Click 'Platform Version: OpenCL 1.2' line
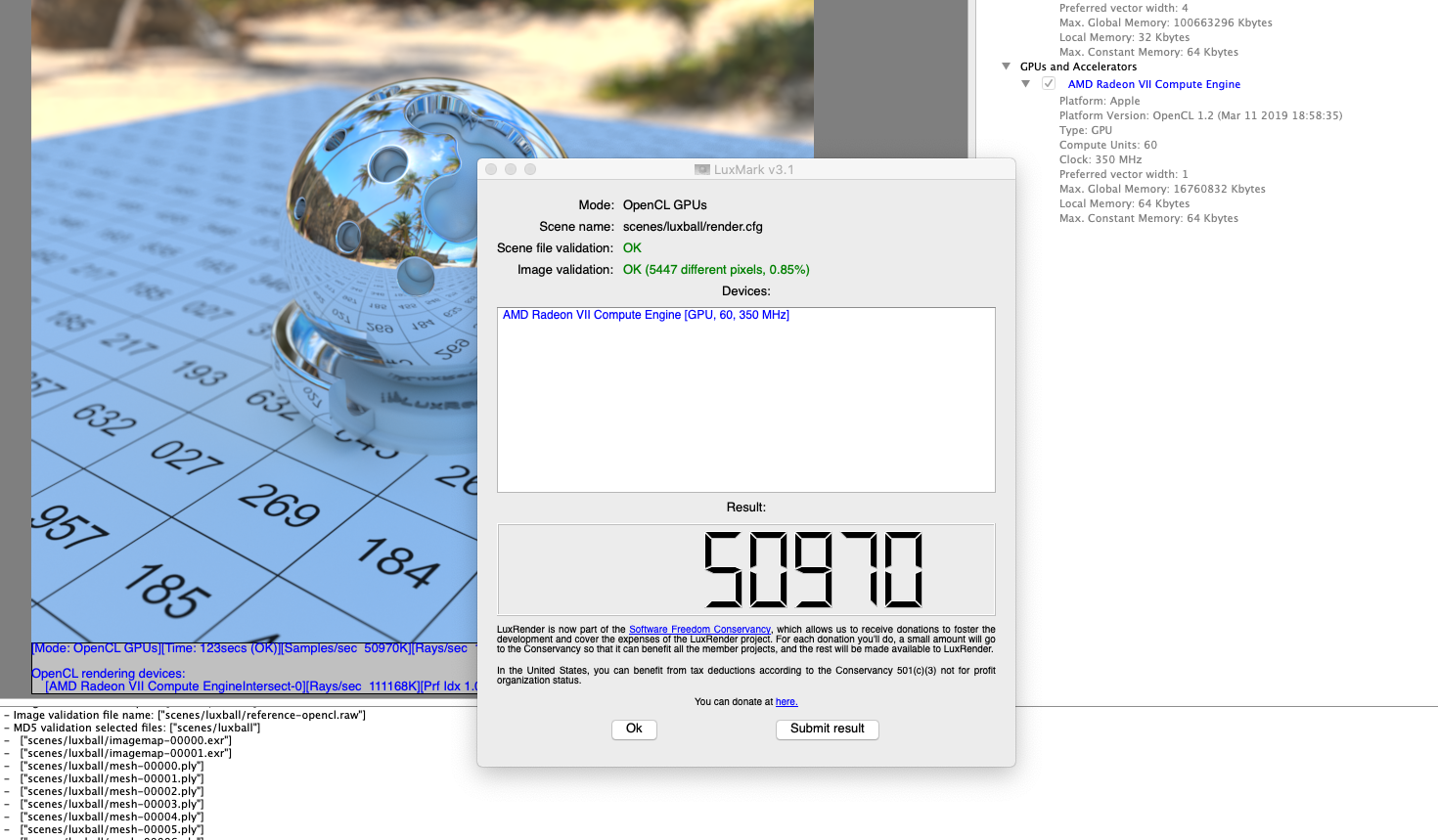1438x840 pixels. pos(1200,115)
